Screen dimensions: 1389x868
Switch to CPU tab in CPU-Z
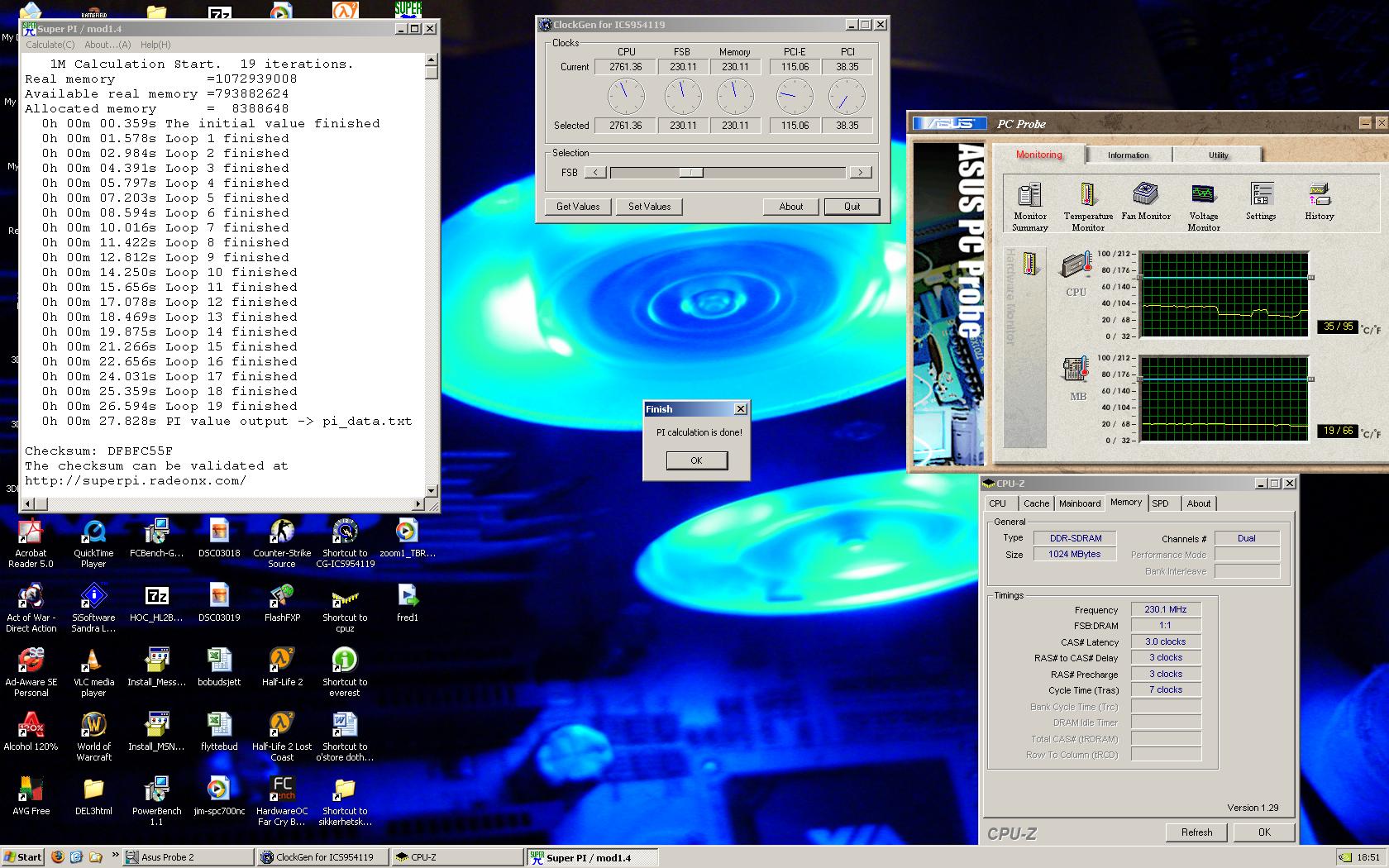(x=998, y=503)
